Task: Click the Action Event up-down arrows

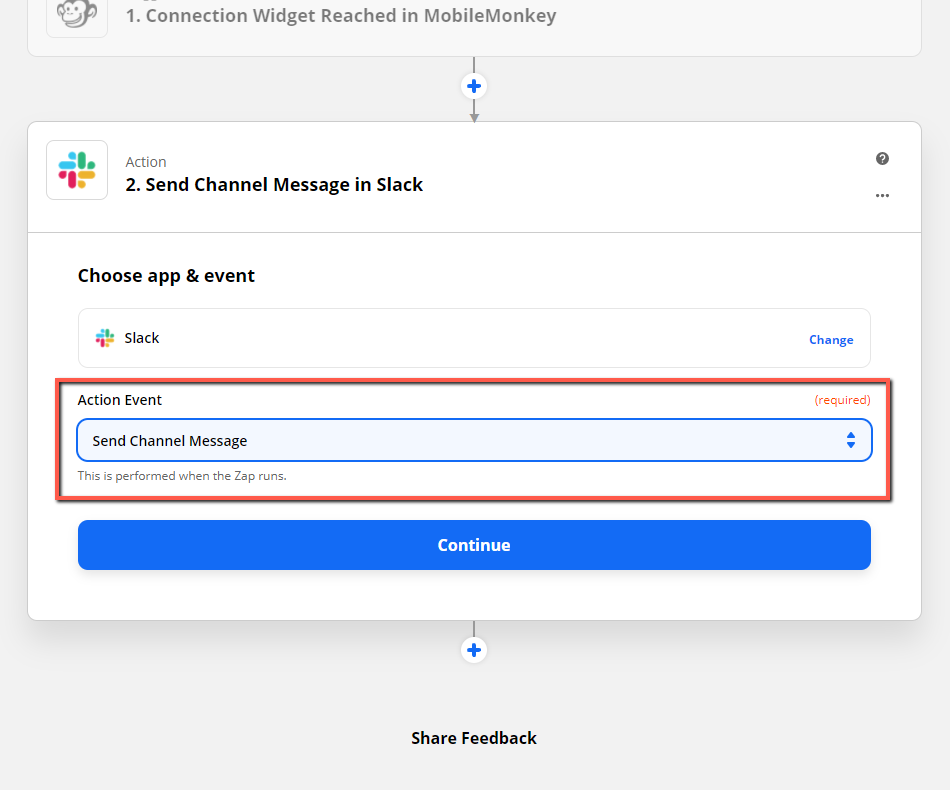Action: [x=851, y=440]
